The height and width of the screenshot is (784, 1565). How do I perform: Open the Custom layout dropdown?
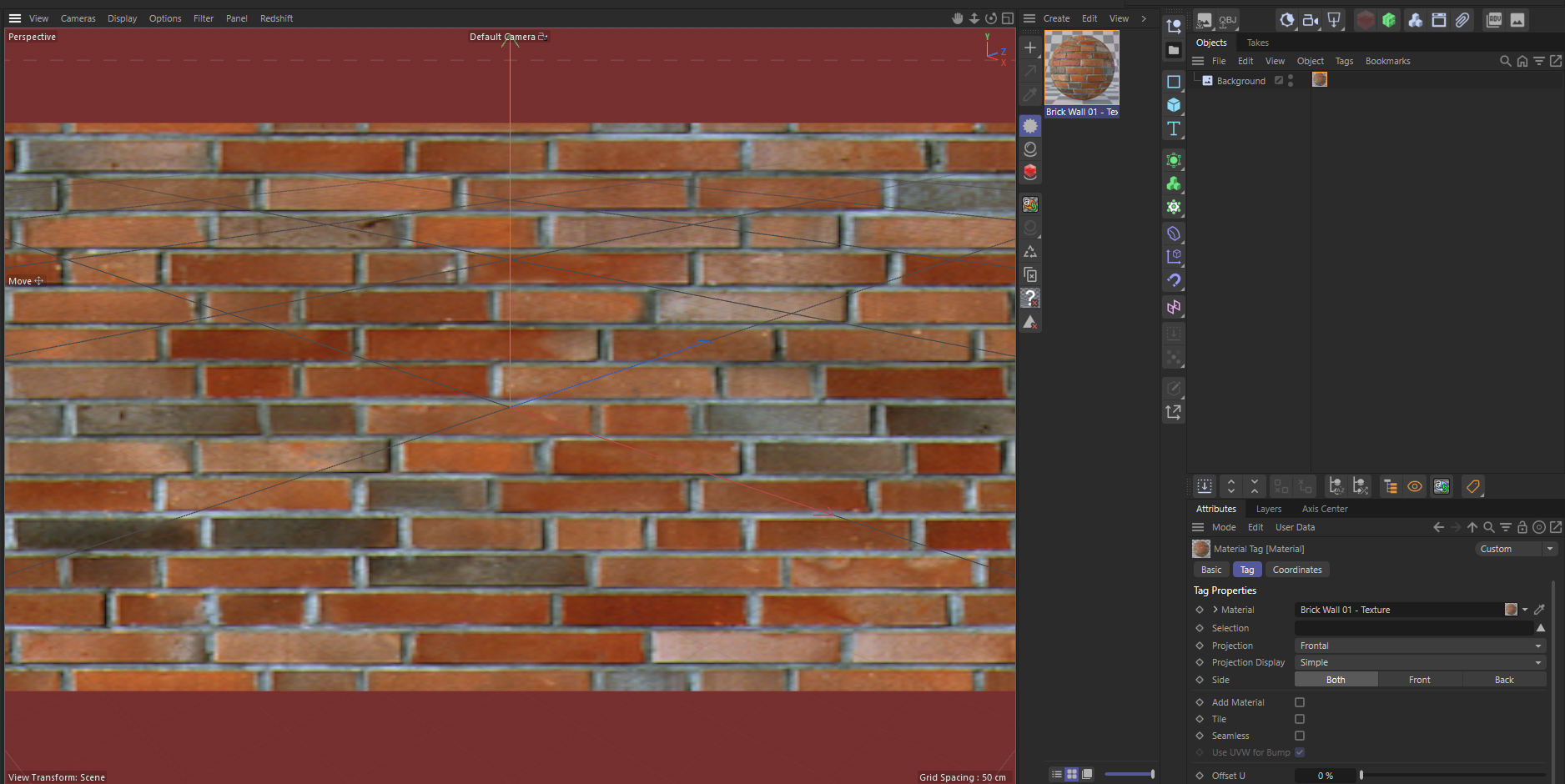pos(1516,549)
